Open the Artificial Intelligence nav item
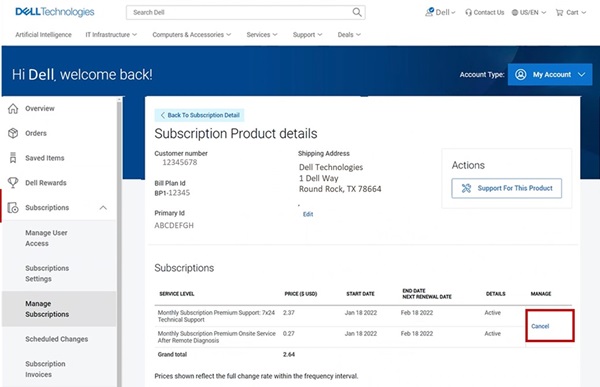Image resolution: width=600 pixels, height=387 pixels. 43,35
